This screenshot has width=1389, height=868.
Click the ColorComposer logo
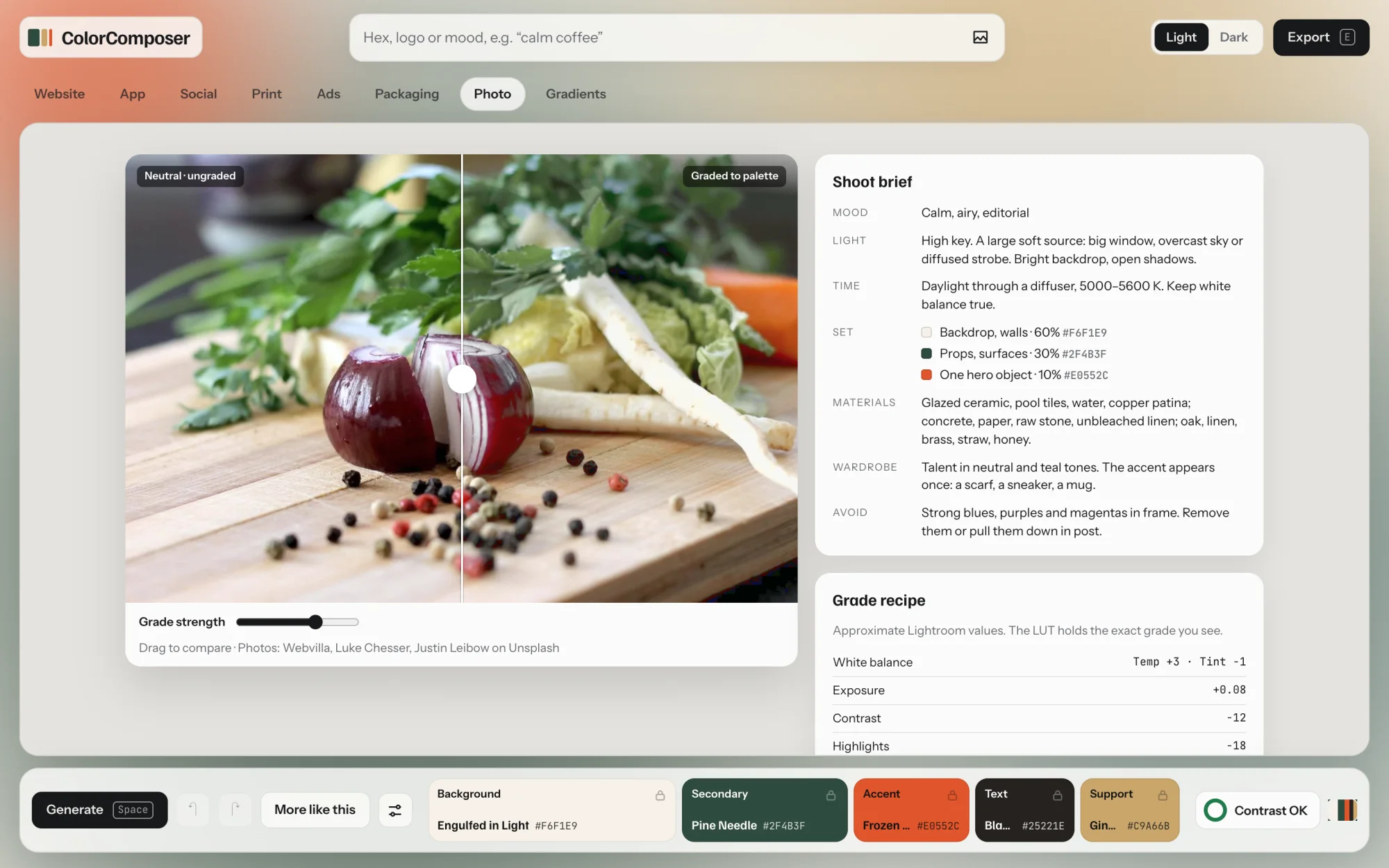[110, 37]
